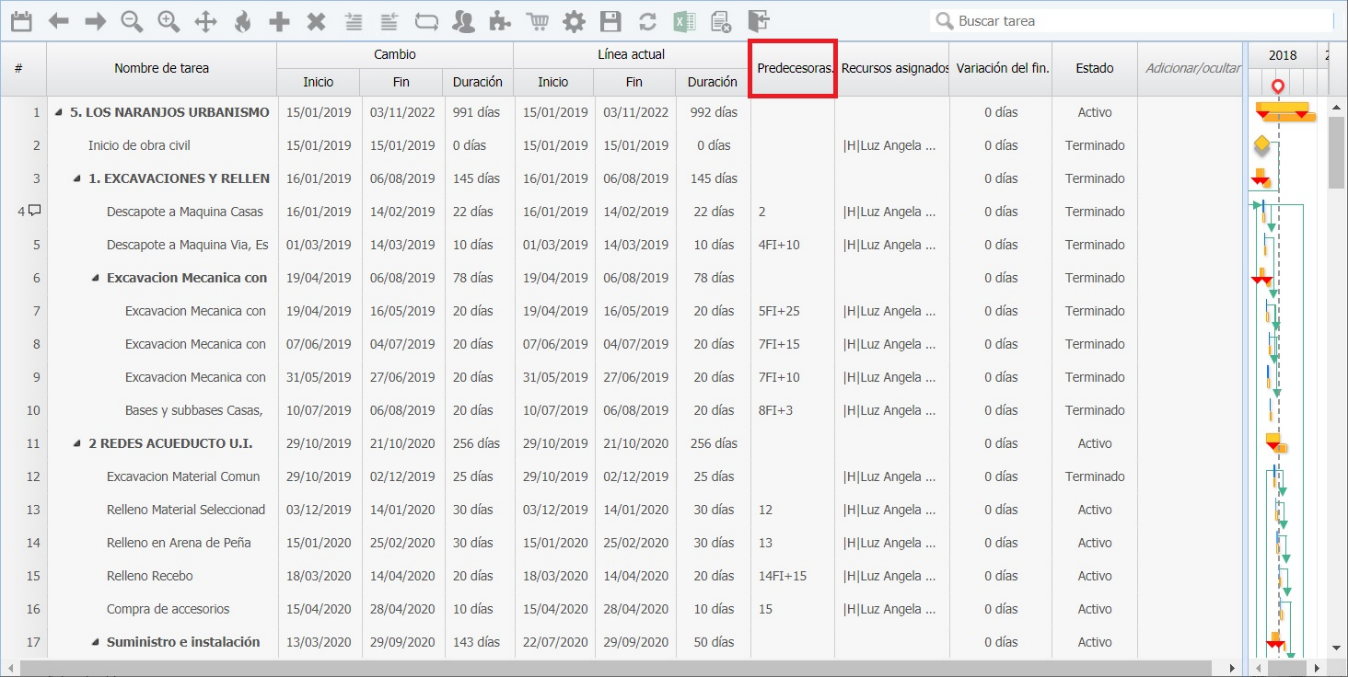Collapse 2 REDES ACUEDUCTO U.I. group

pos(77,443)
